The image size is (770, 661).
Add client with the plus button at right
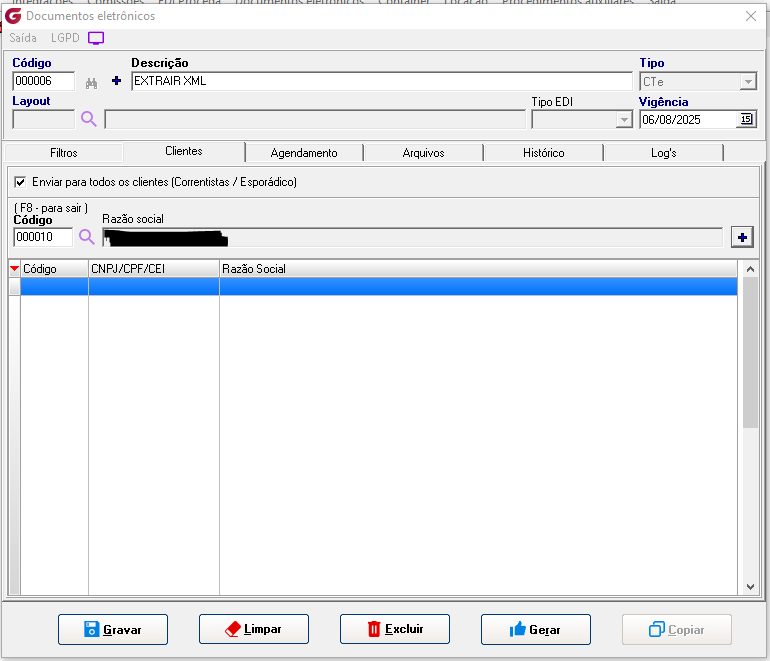742,238
